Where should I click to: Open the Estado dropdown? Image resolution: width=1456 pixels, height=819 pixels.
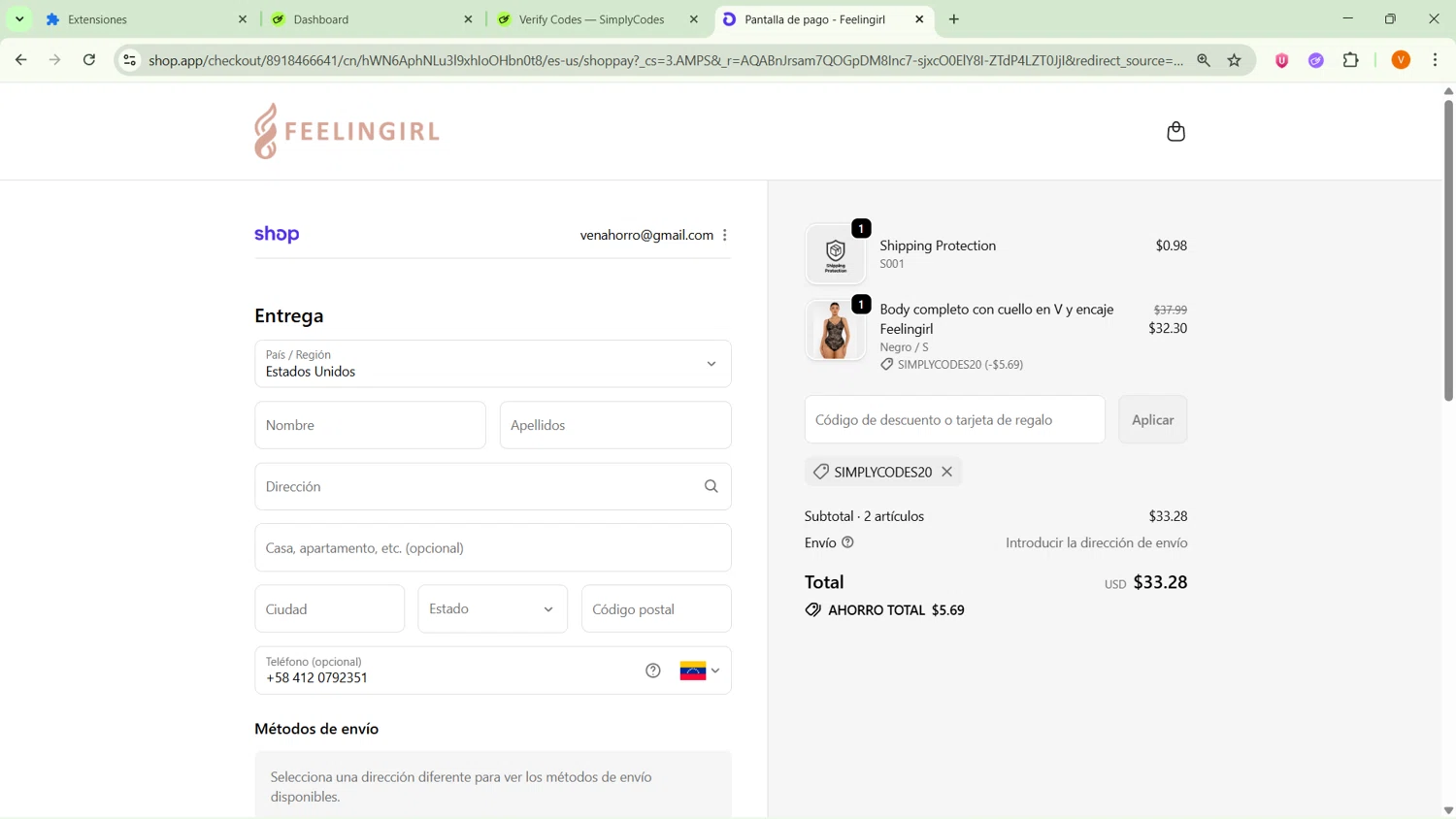493,609
